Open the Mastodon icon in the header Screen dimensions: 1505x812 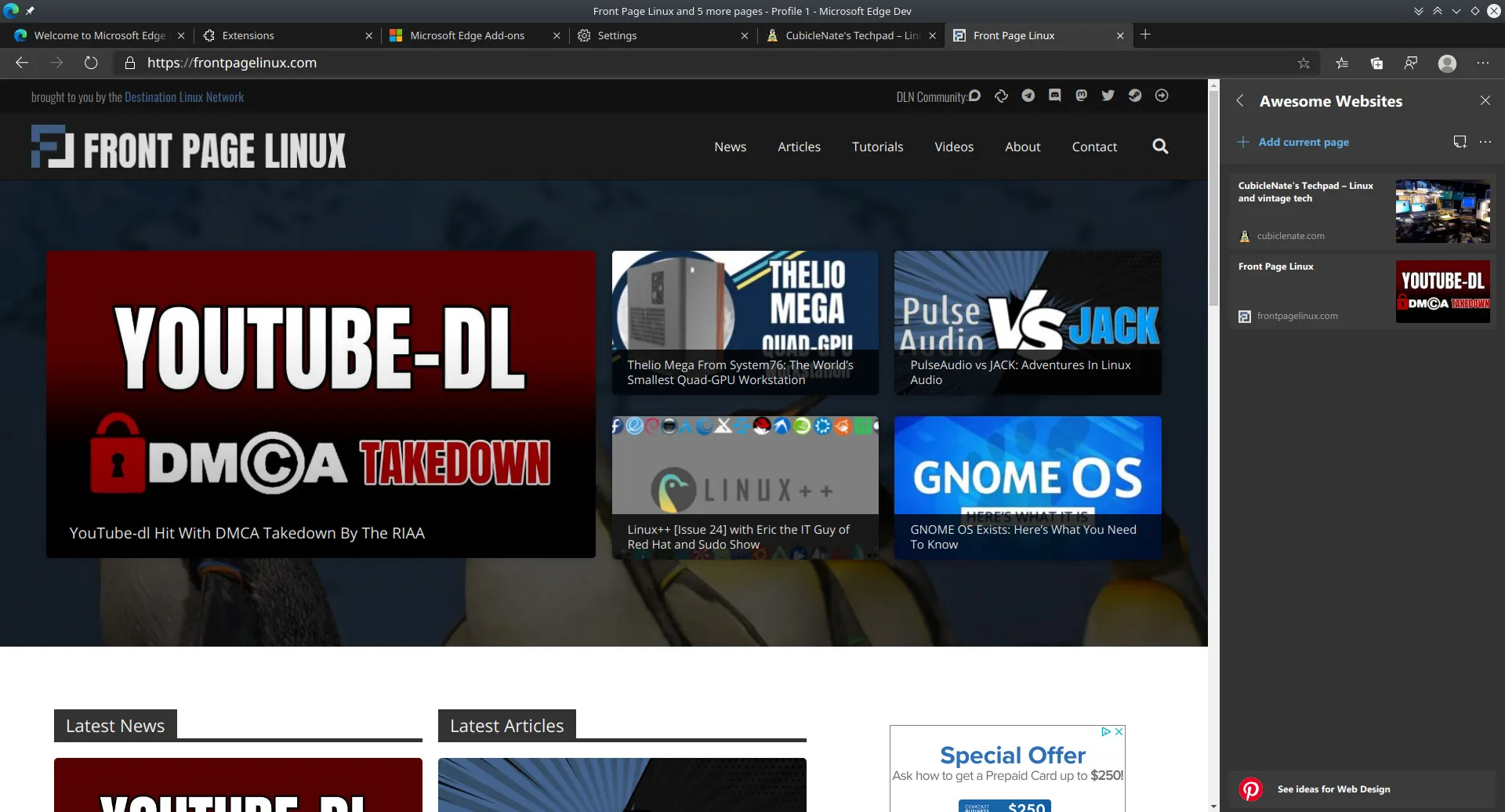point(1081,95)
